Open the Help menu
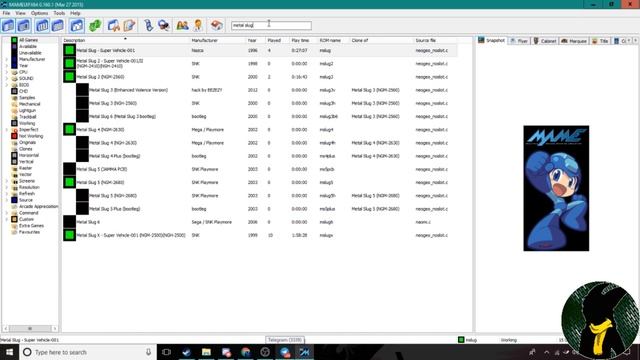 [75, 13]
